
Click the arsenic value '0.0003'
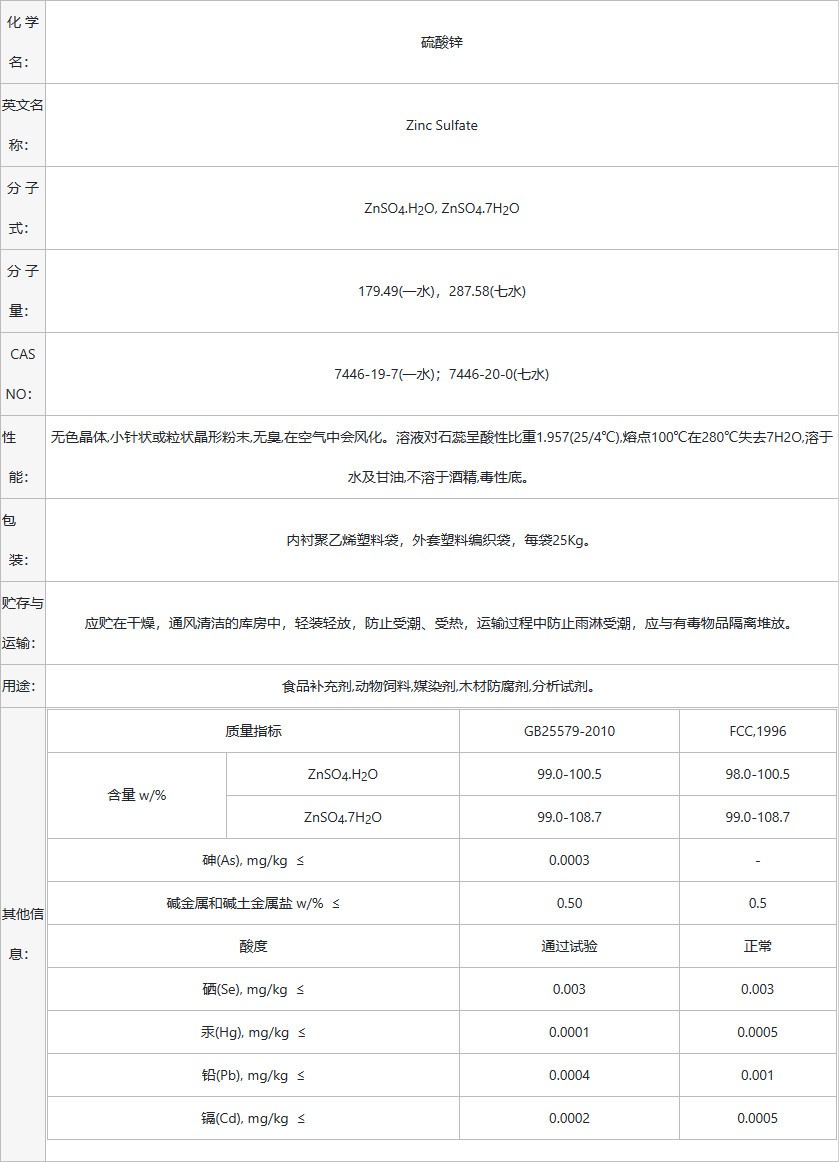coord(569,860)
